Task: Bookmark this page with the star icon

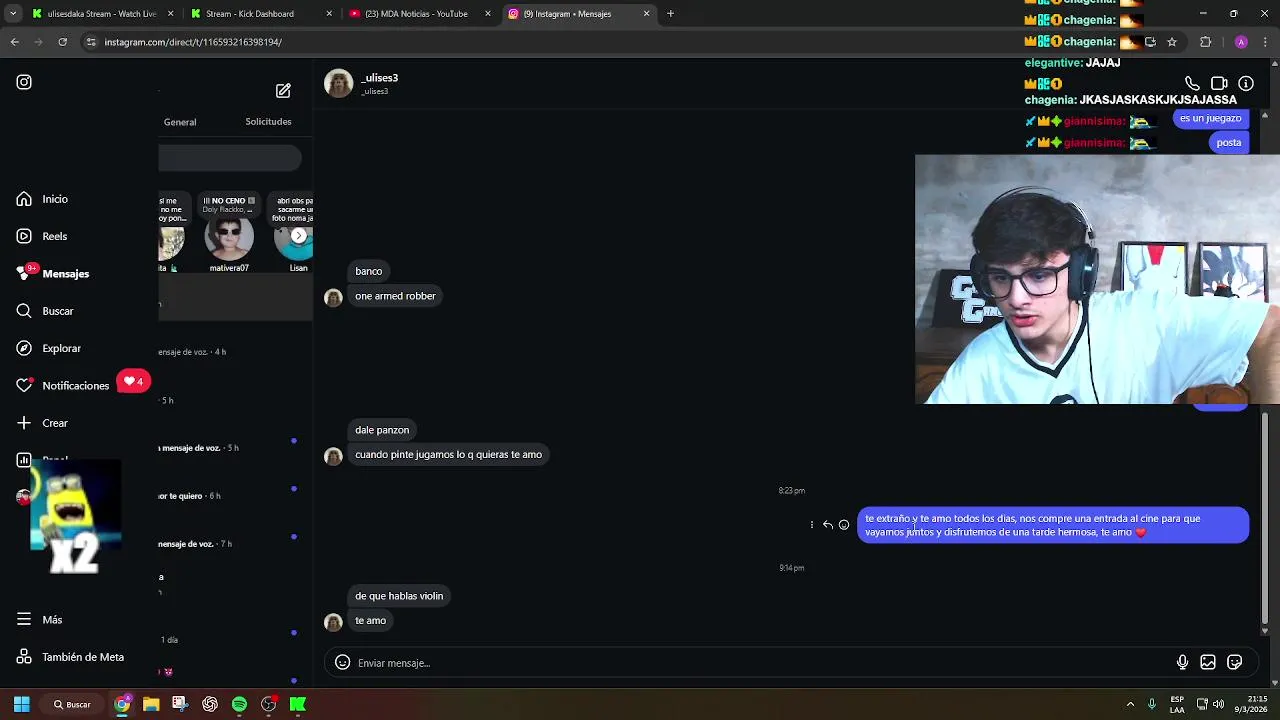Action: (1172, 42)
